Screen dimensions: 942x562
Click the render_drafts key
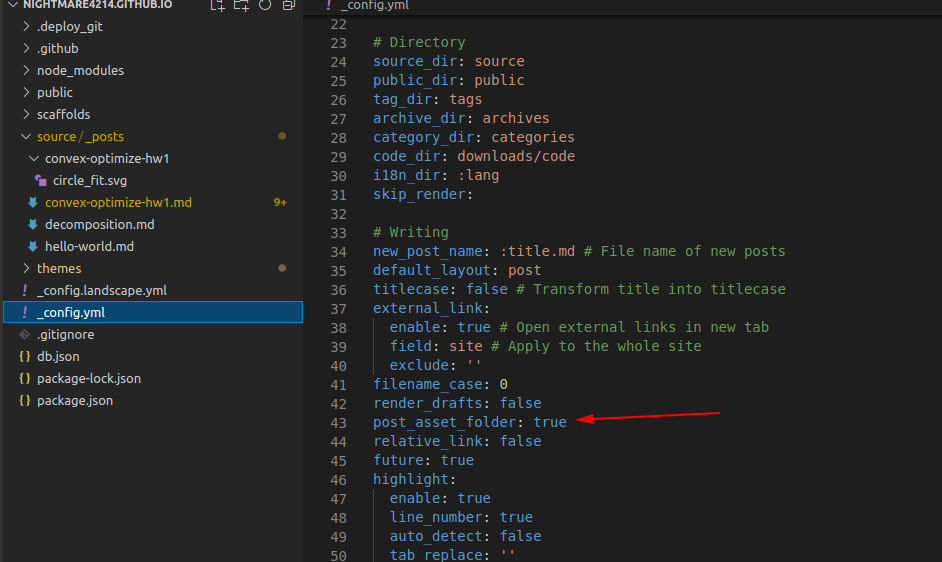[428, 403]
